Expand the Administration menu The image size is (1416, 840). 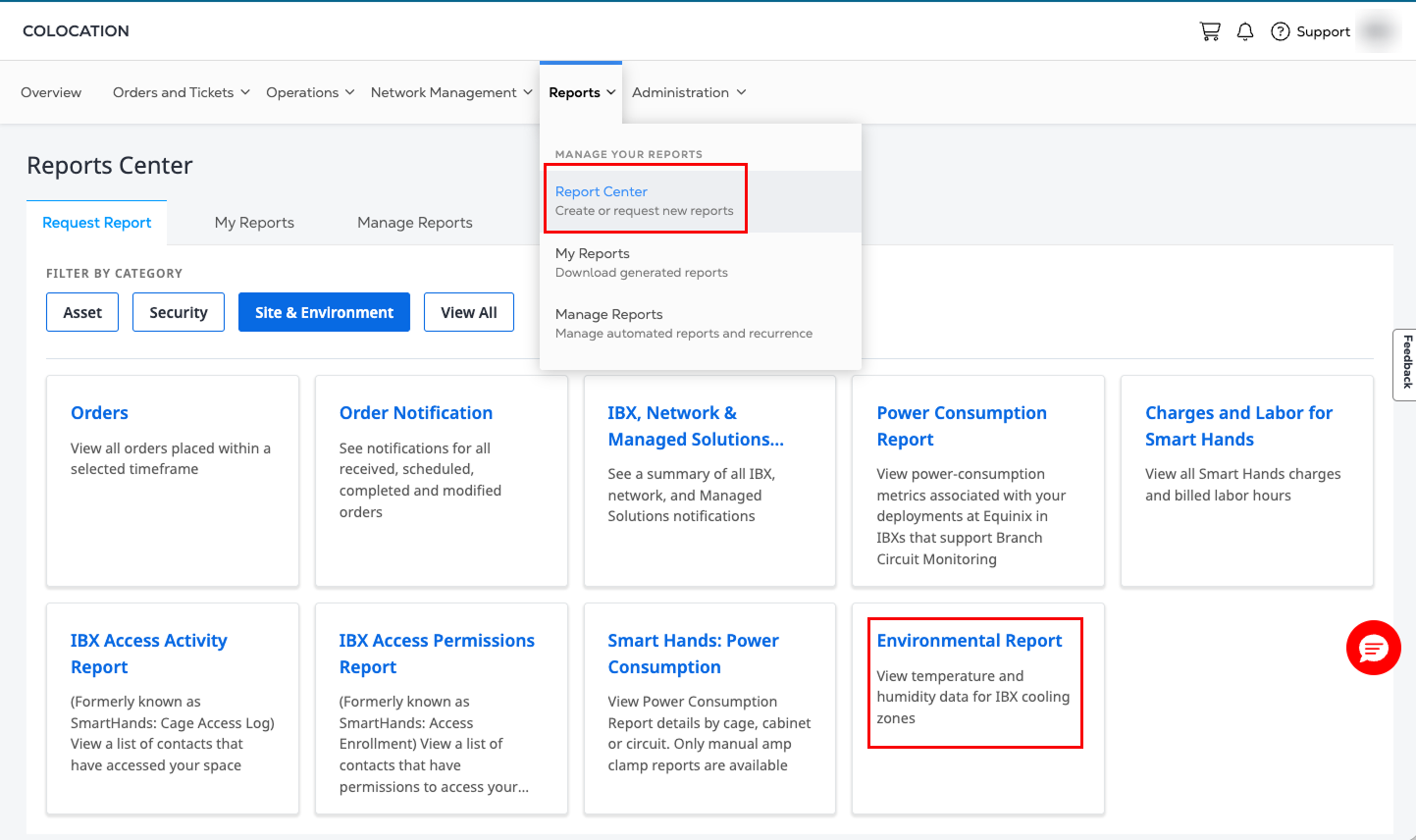point(688,92)
